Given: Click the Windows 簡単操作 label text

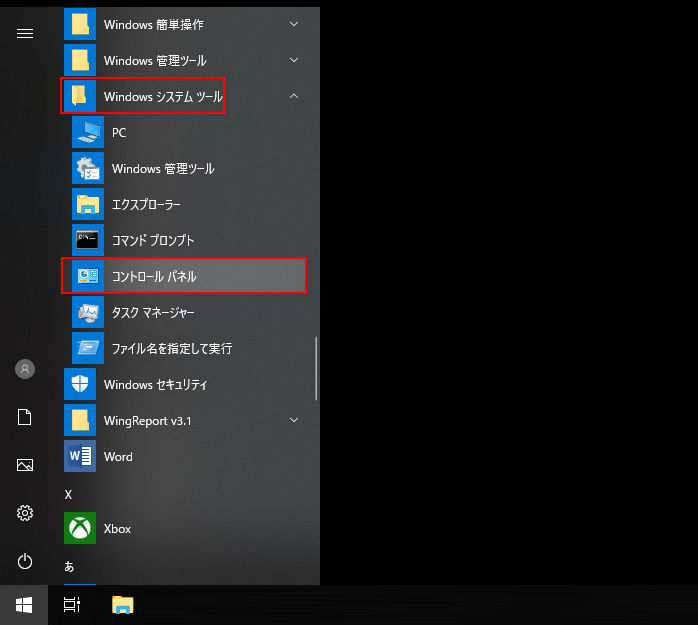Looking at the screenshot, I should 154,24.
